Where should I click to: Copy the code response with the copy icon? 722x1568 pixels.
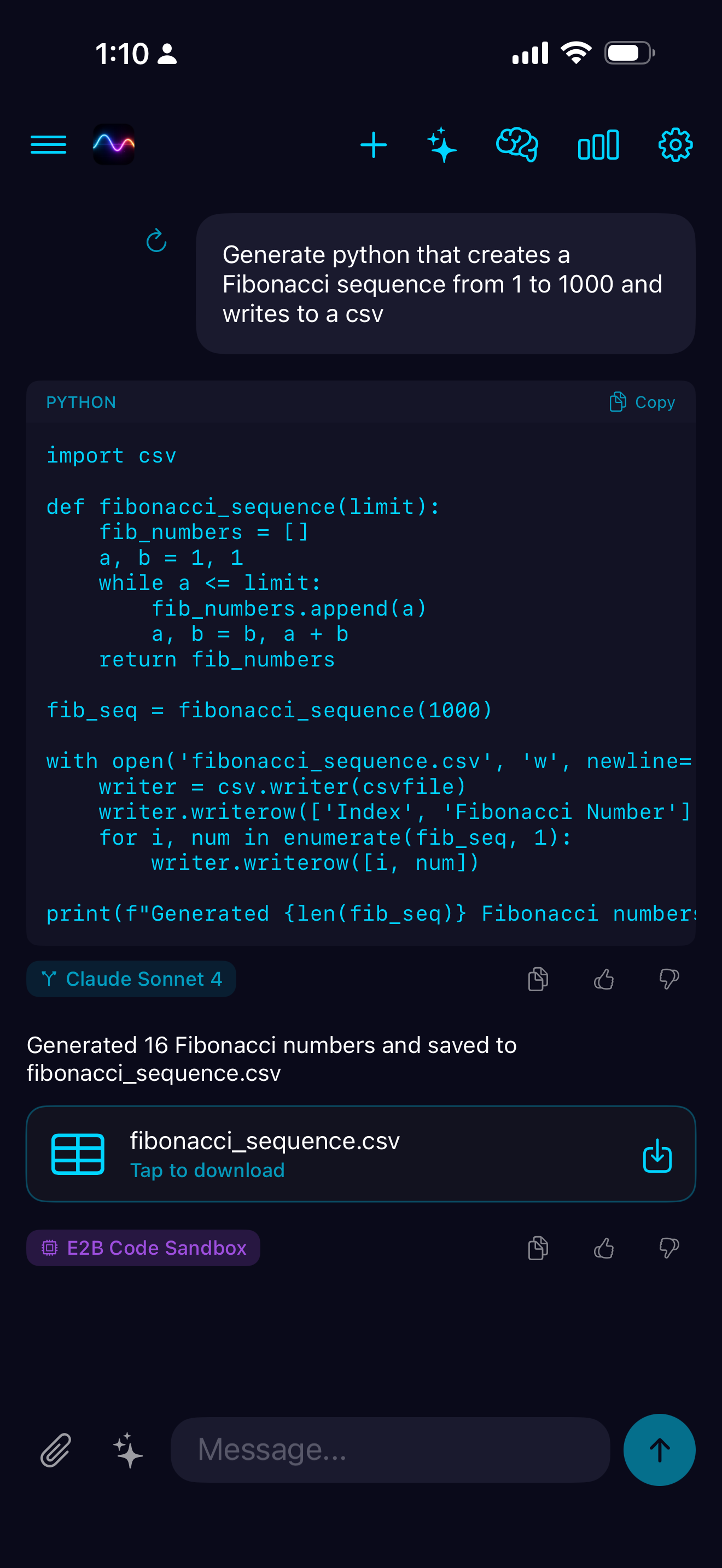point(538,979)
